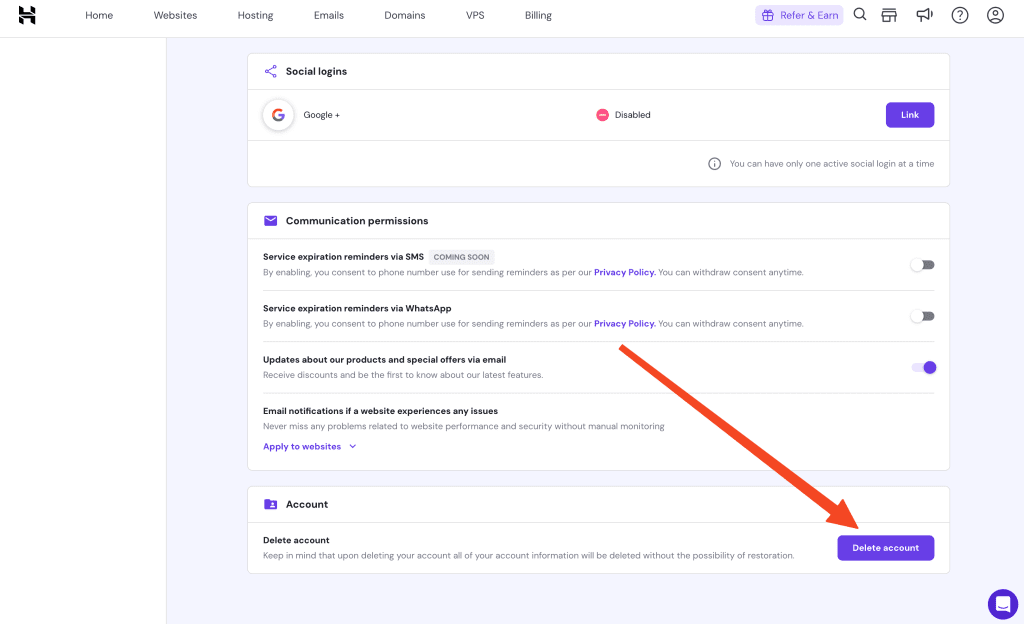Expand the Apply to websites dropdown
Screen dimensions: 1024x624
pos(310,447)
